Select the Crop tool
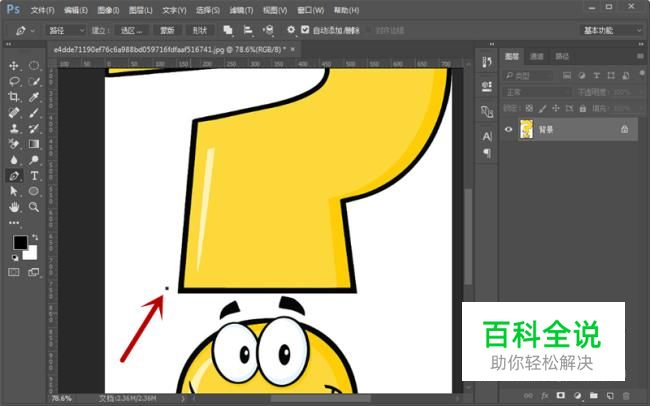The width and height of the screenshot is (650, 406). click(x=14, y=97)
